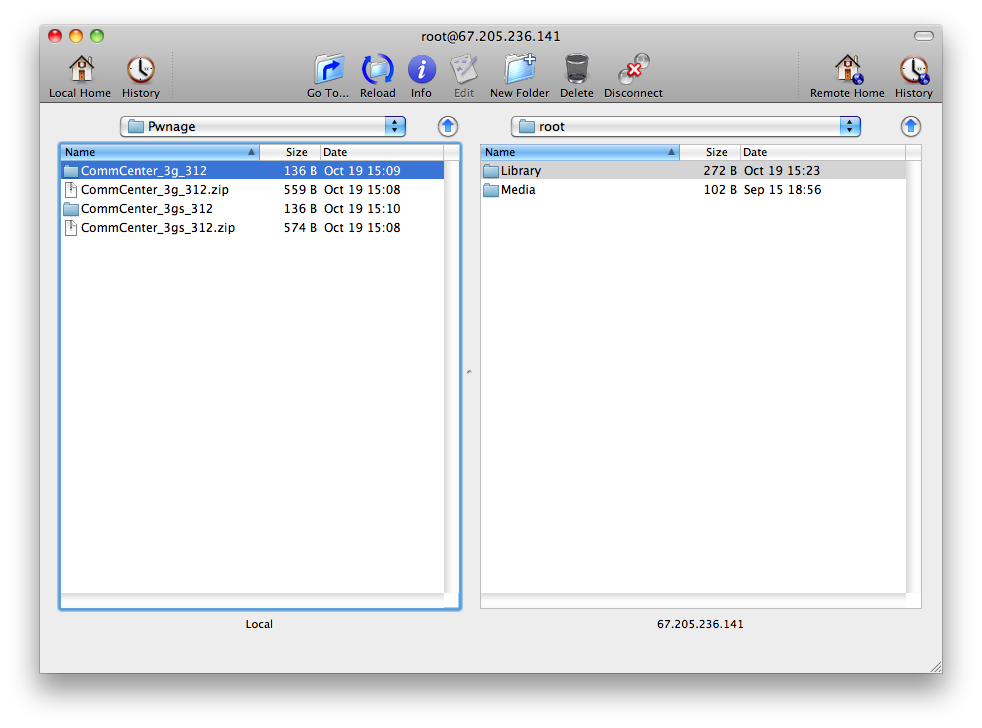The image size is (982, 728).
Task: Go to Remote Home
Action: coord(847,70)
